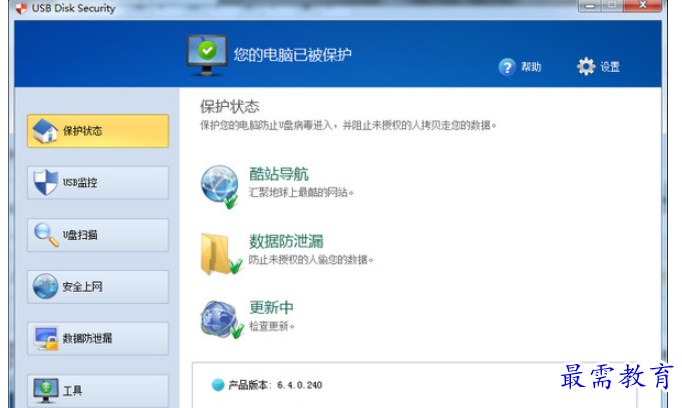The width and height of the screenshot is (682, 408).
Task: Open the USB监控 sidebar tab
Action: (x=98, y=183)
